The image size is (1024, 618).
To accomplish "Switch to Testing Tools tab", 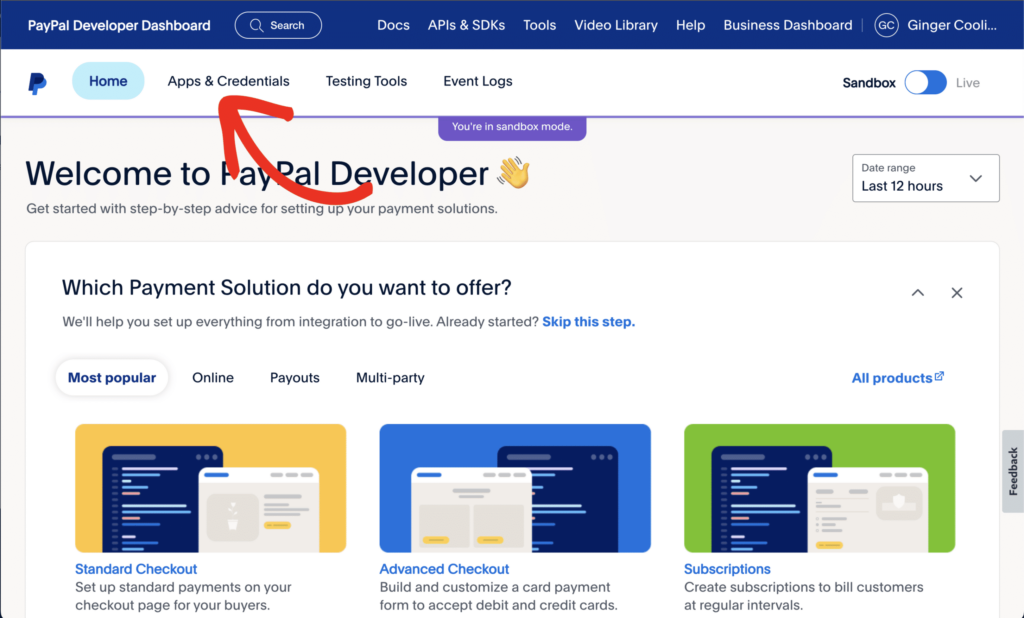I will (366, 81).
